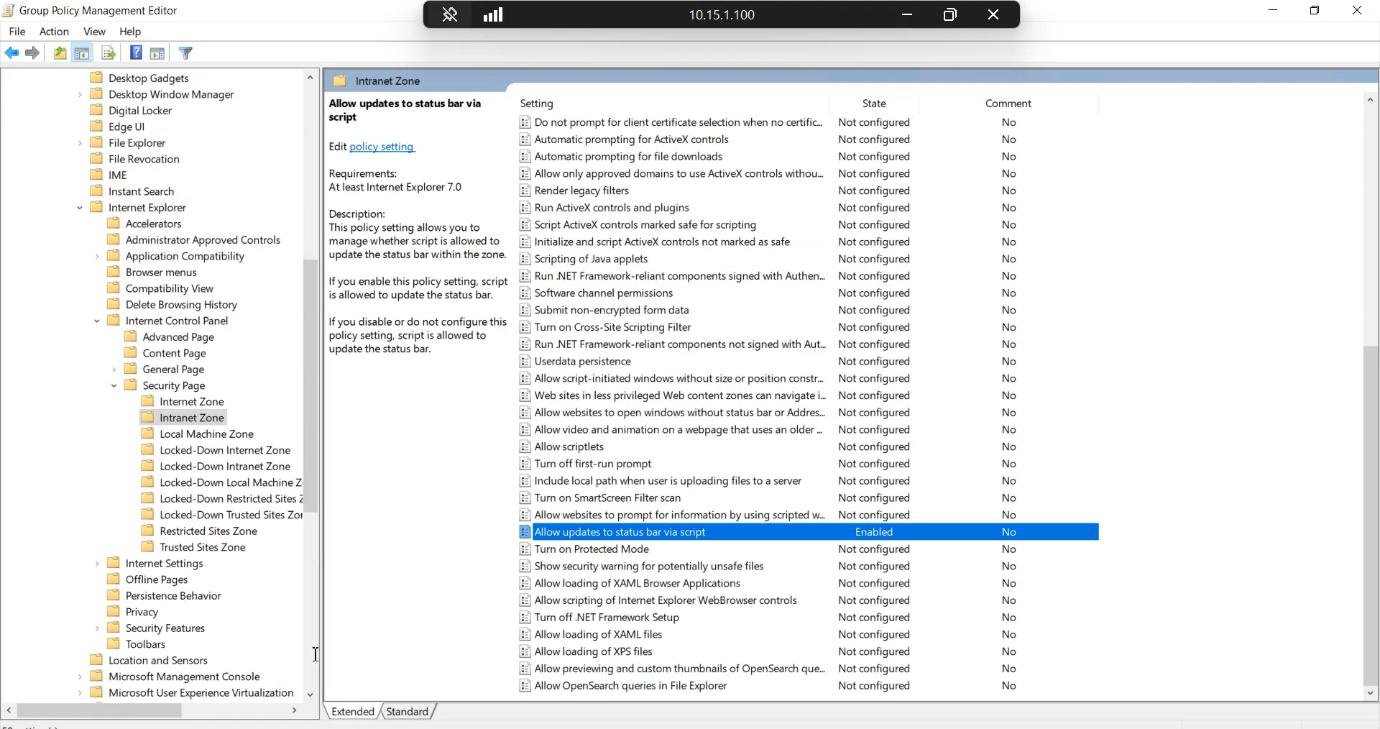The width and height of the screenshot is (1380, 729).
Task: Click folder icon beside Trusted Sites Zone
Action: [148, 547]
